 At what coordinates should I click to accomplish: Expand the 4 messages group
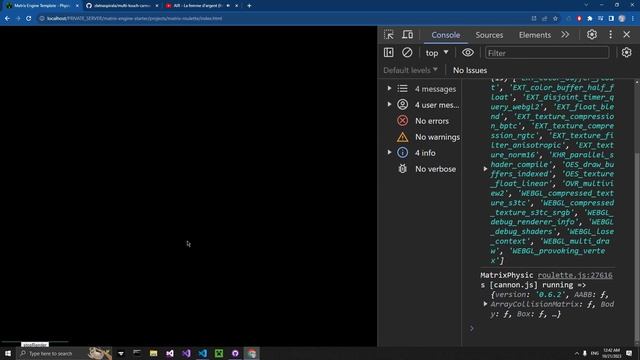389,89
